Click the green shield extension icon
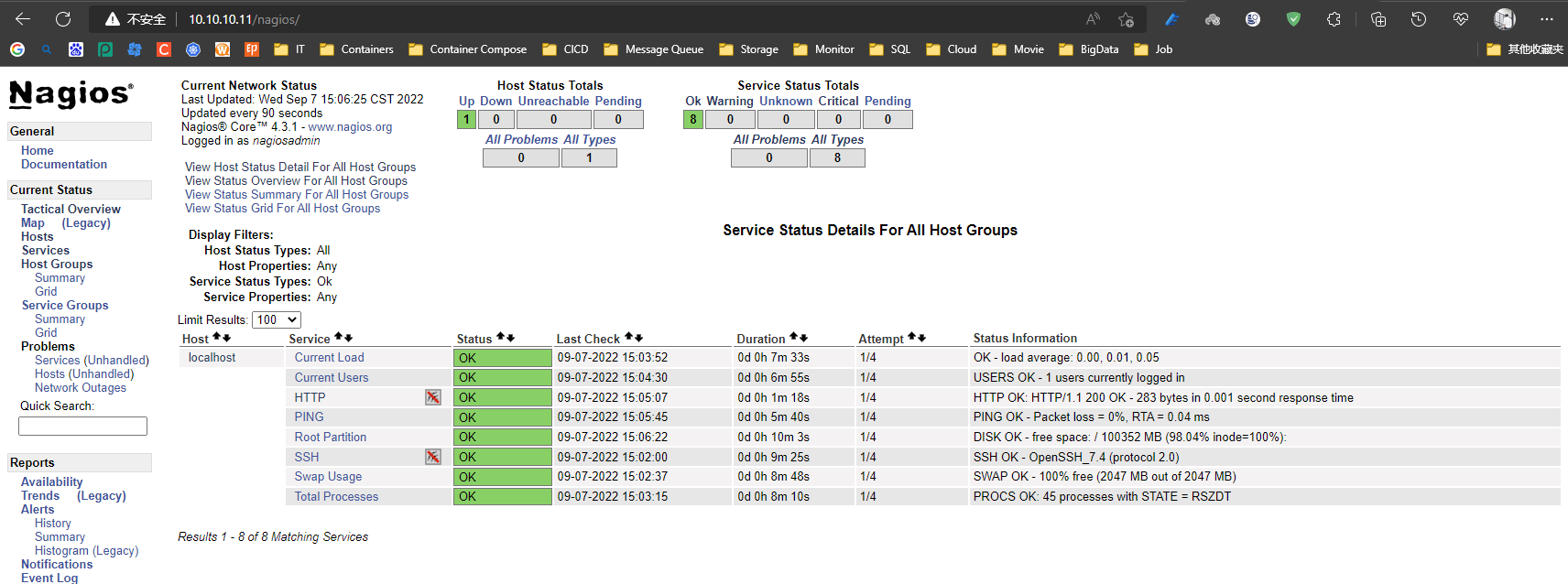1568x584 pixels. coord(1293,19)
